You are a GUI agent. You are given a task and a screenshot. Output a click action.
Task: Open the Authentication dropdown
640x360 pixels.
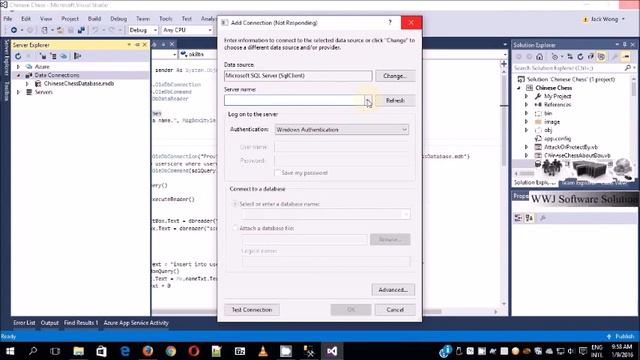[404, 130]
